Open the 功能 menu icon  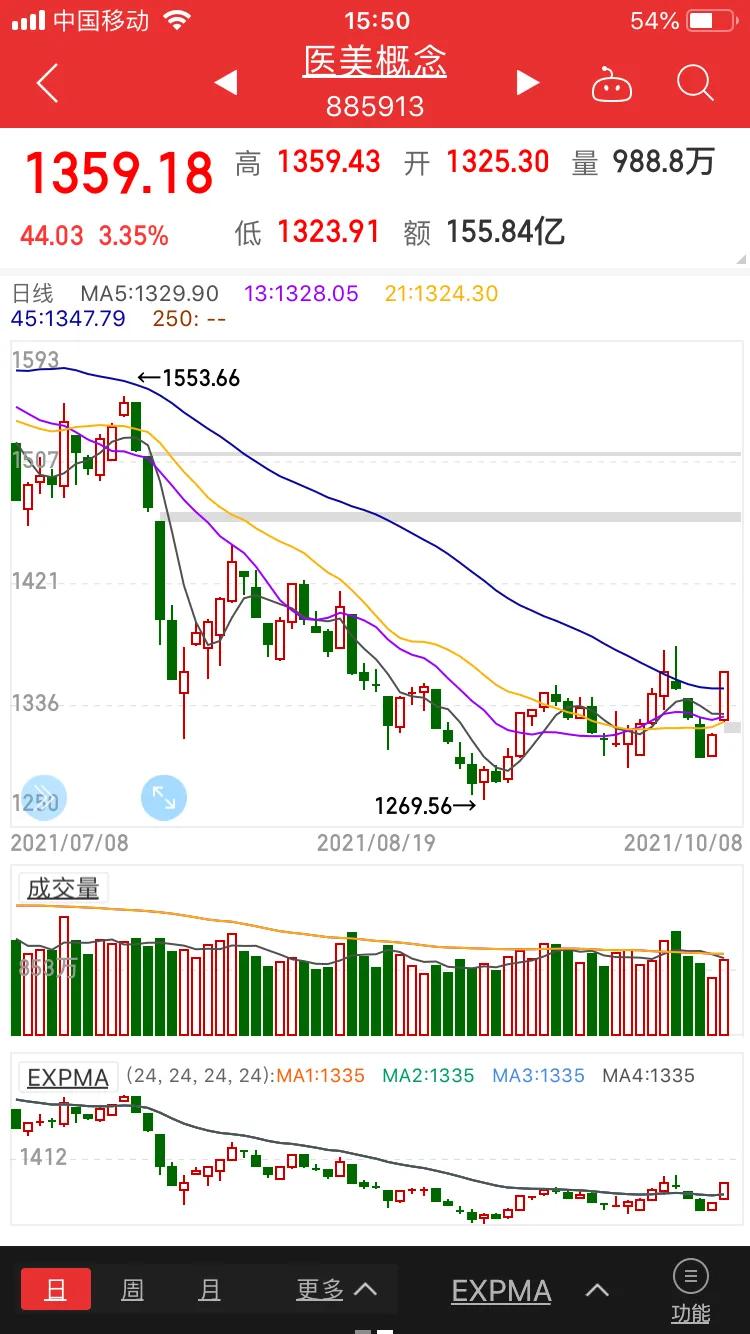pos(691,1290)
